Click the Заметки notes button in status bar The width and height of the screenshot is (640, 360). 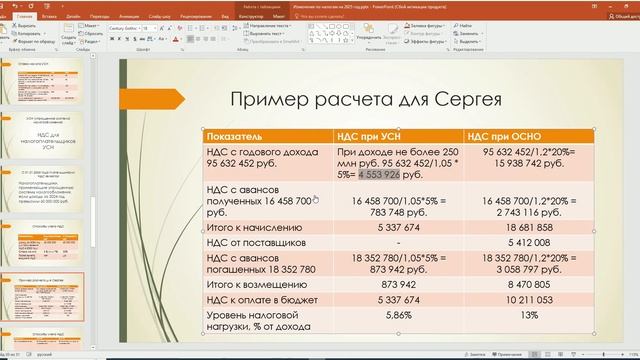coord(476,354)
